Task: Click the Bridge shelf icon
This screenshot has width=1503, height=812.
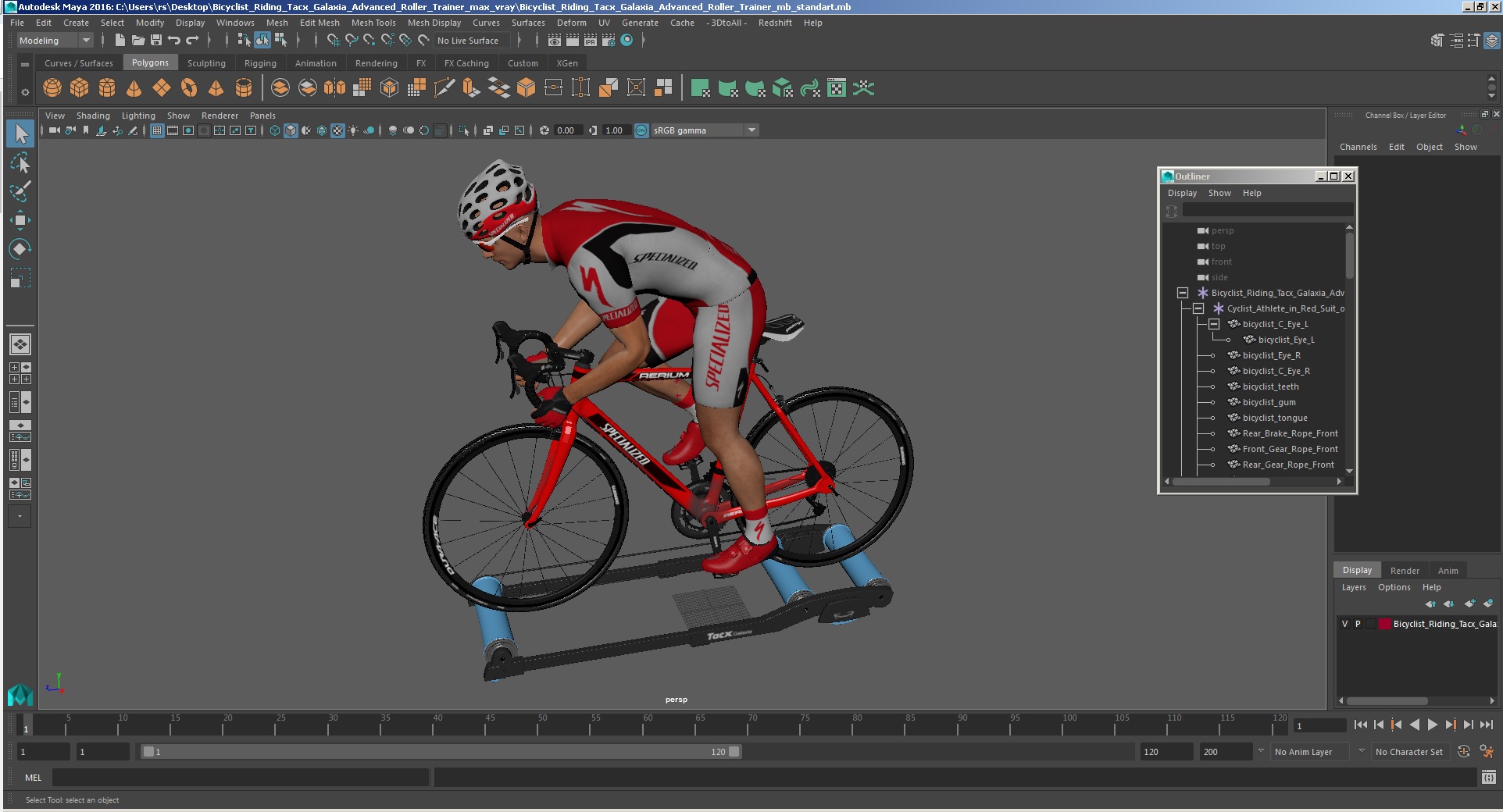Action: pyautogui.click(x=498, y=88)
